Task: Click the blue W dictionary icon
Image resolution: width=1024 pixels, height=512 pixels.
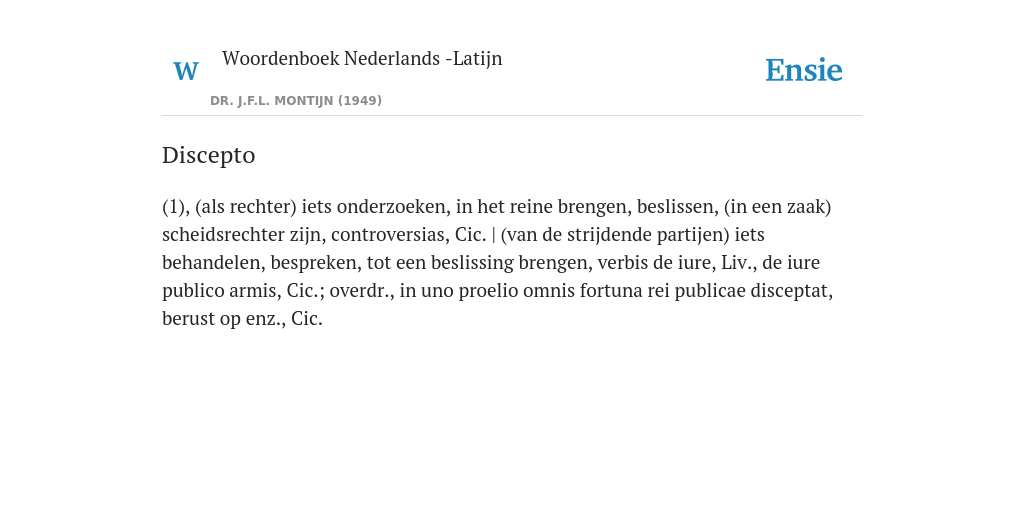Action: 186,71
